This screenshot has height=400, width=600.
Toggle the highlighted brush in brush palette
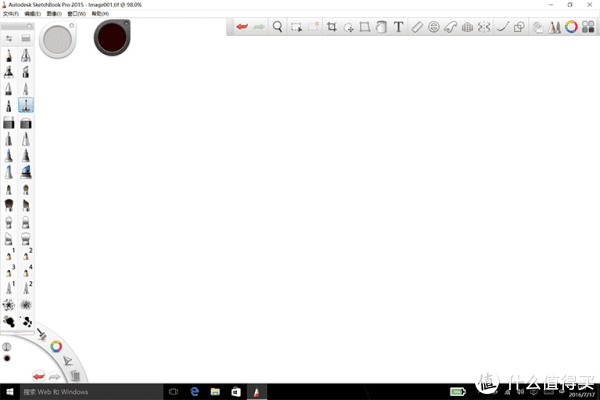(26, 105)
